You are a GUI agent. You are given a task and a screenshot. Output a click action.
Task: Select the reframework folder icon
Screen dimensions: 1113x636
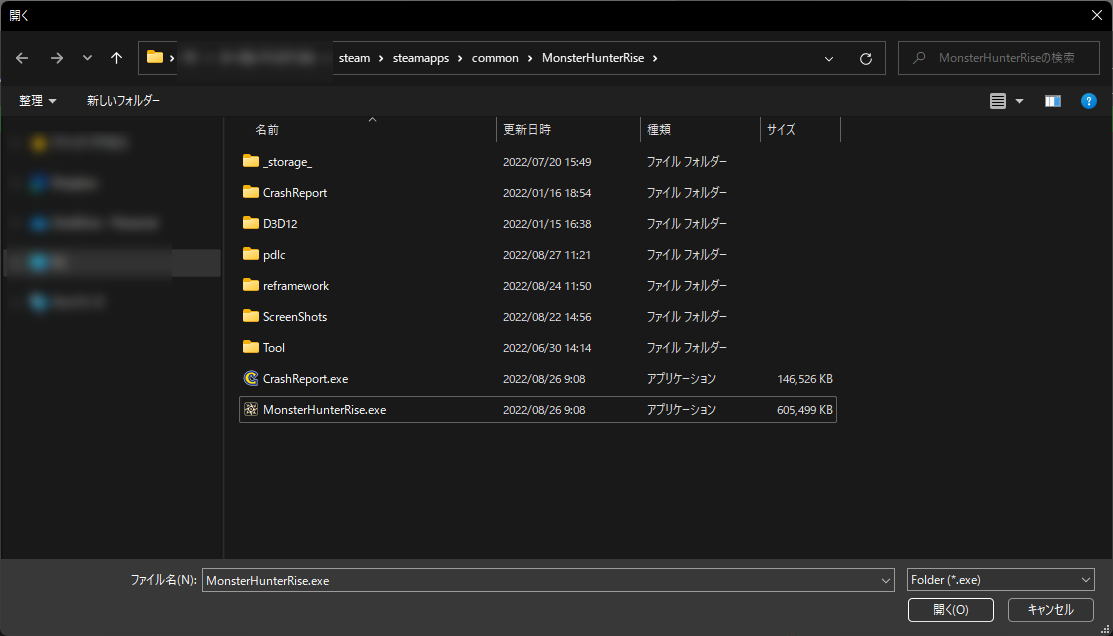[251, 285]
